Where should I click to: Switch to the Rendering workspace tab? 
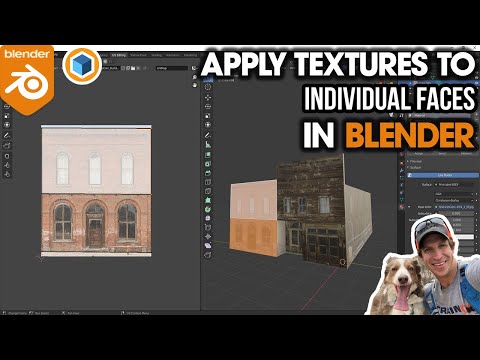click(x=190, y=55)
